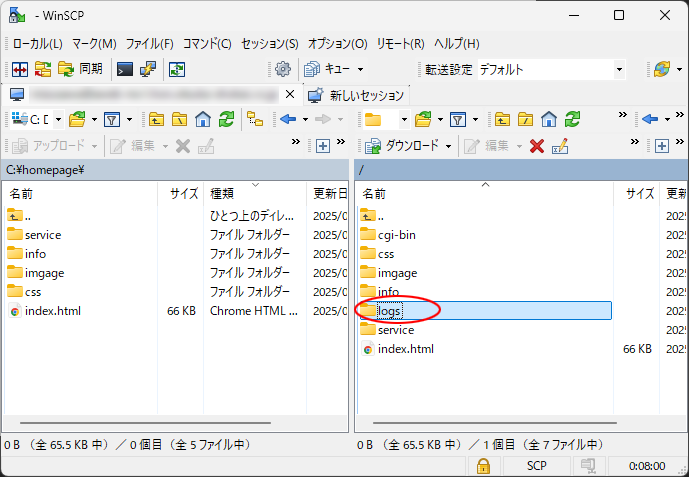Click the Synchronize (同期) toolbar button
Screen dimensions: 689x477
click(80, 69)
